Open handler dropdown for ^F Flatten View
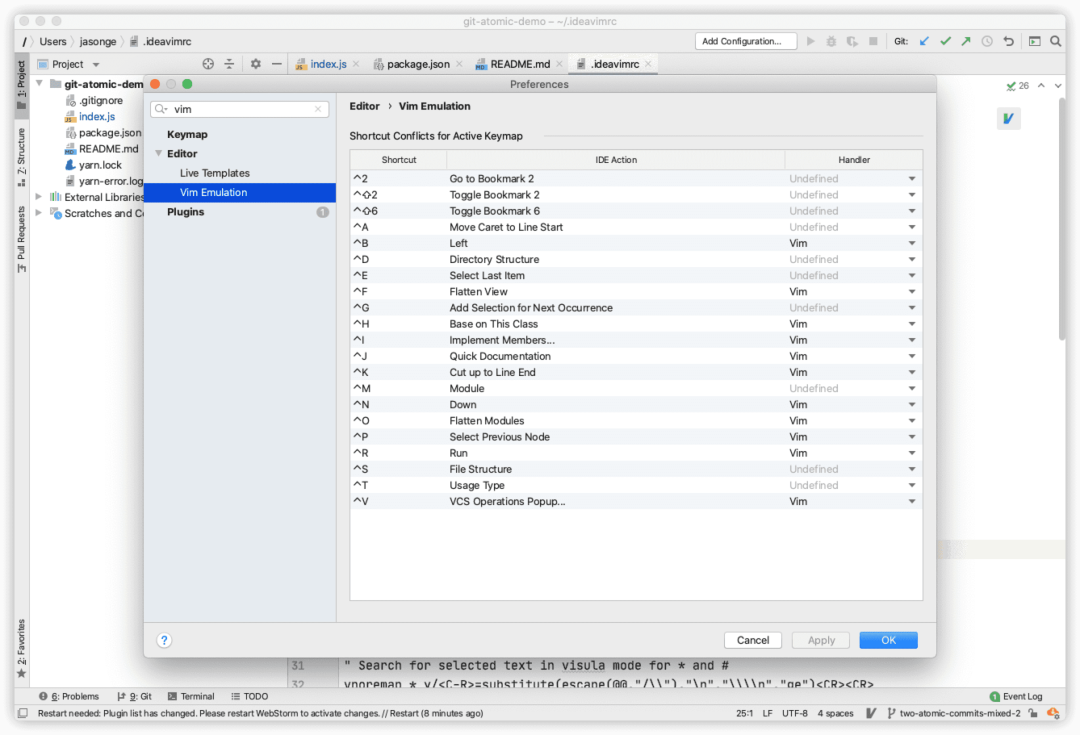 (911, 291)
